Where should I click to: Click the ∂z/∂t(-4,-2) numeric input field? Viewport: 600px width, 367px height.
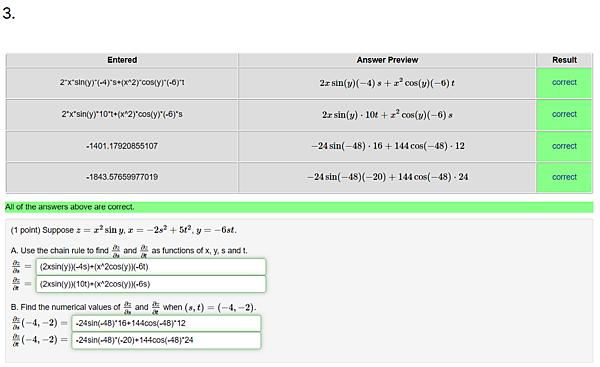point(166,340)
